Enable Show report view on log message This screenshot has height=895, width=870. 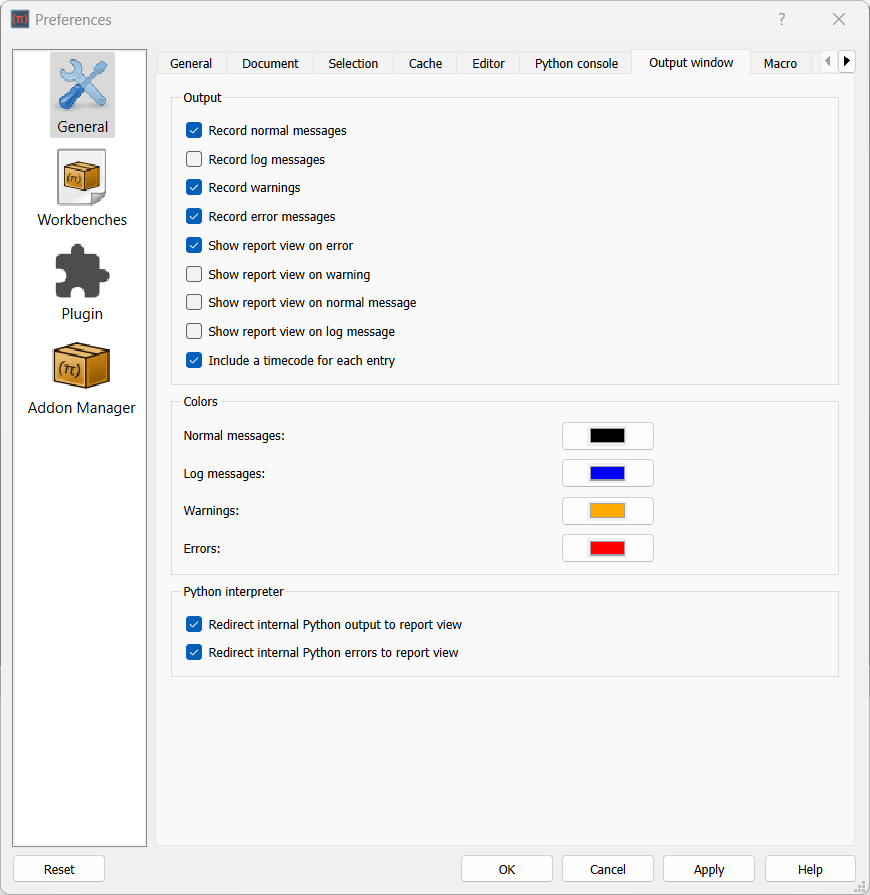click(x=193, y=331)
